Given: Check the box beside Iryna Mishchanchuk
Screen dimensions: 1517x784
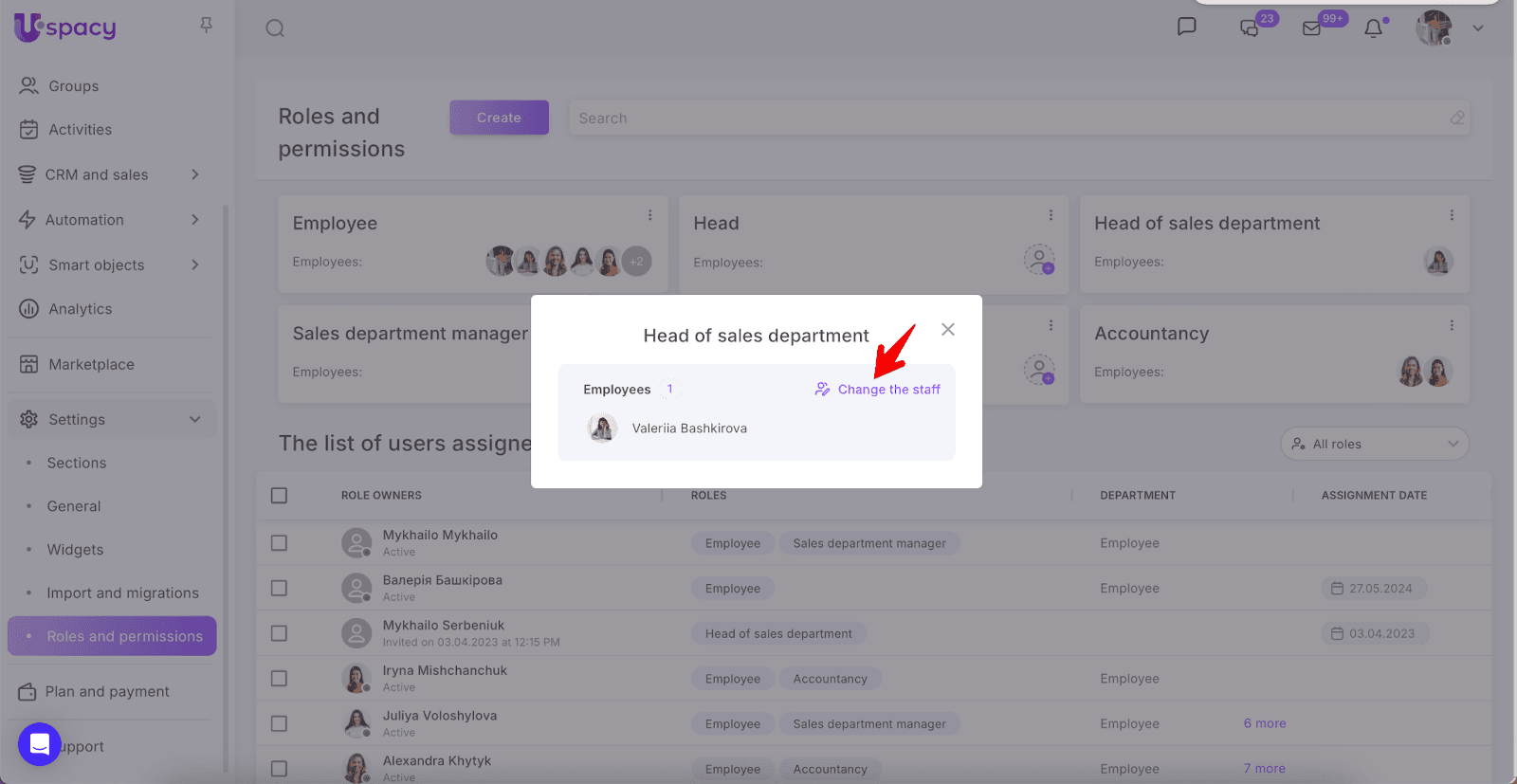Looking at the screenshot, I should (x=279, y=679).
